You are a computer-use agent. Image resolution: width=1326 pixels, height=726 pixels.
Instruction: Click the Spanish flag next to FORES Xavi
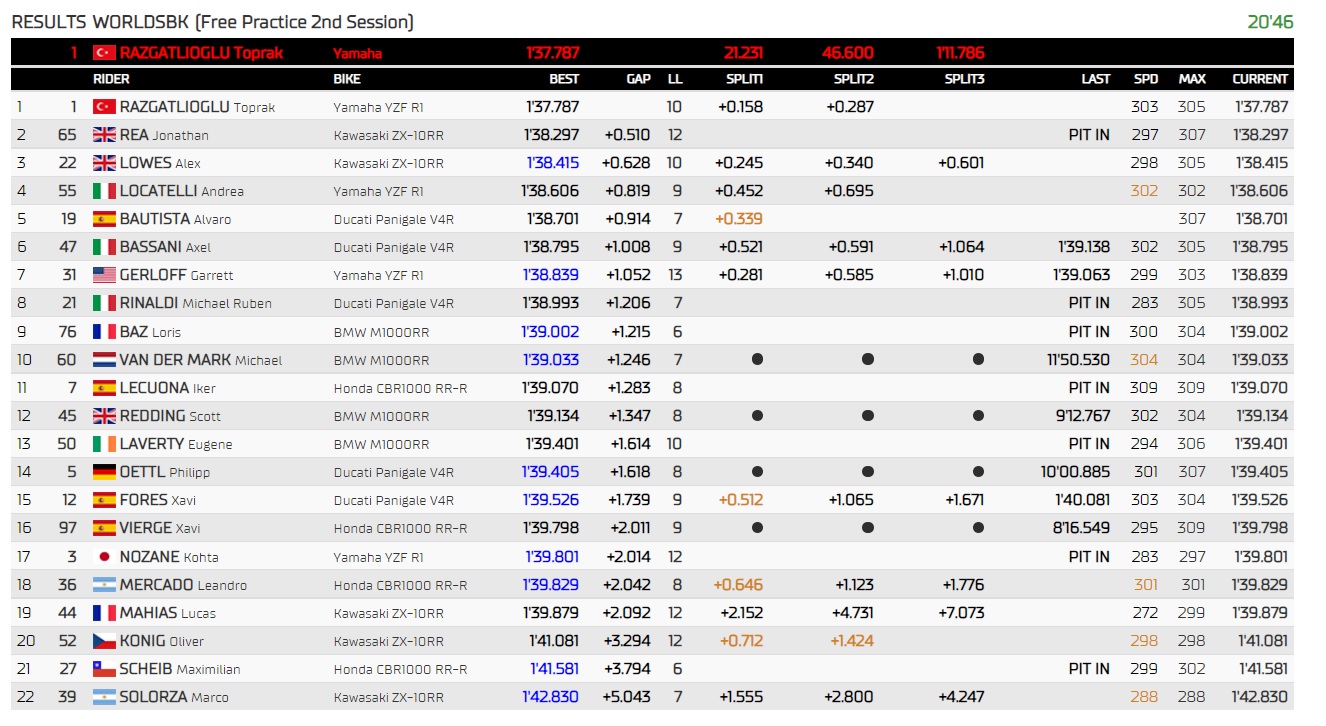pos(104,500)
